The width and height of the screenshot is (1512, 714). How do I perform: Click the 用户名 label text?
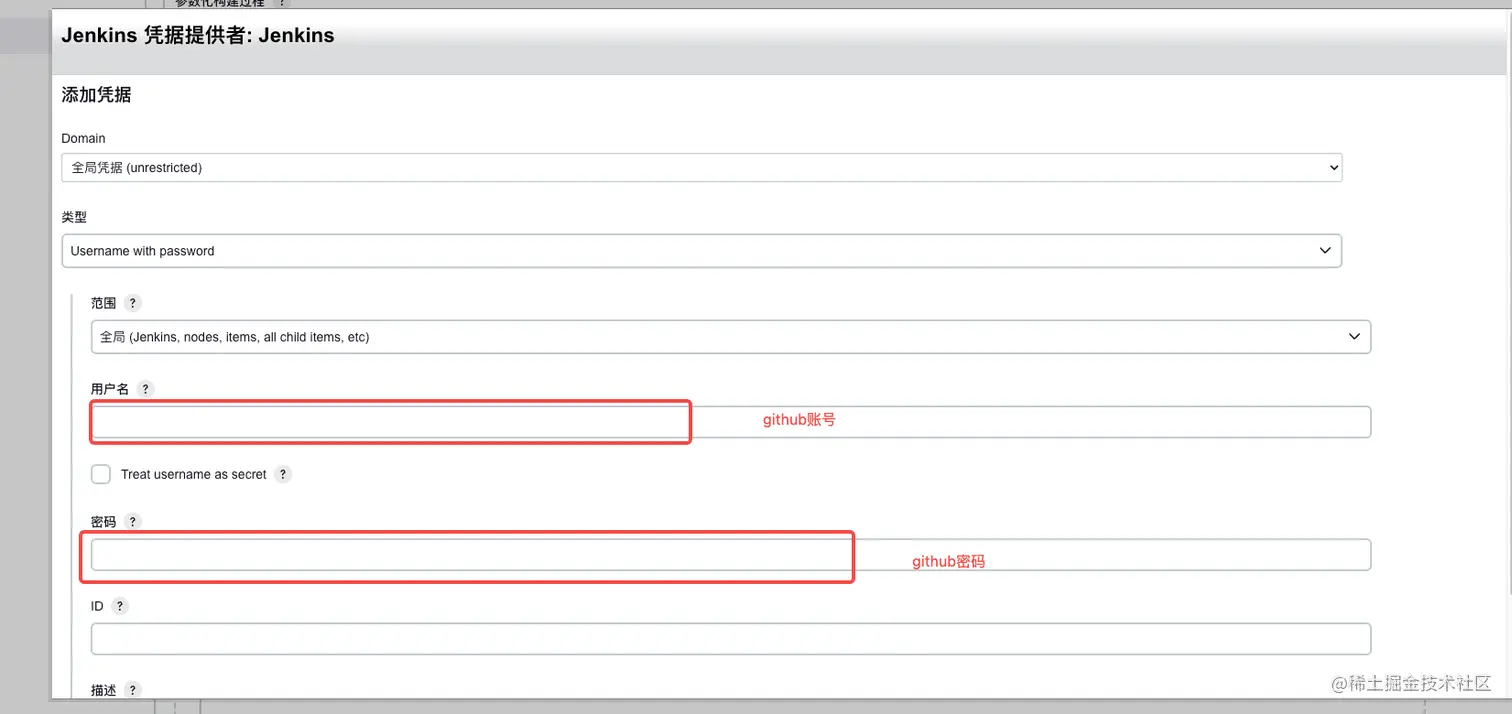click(110, 389)
